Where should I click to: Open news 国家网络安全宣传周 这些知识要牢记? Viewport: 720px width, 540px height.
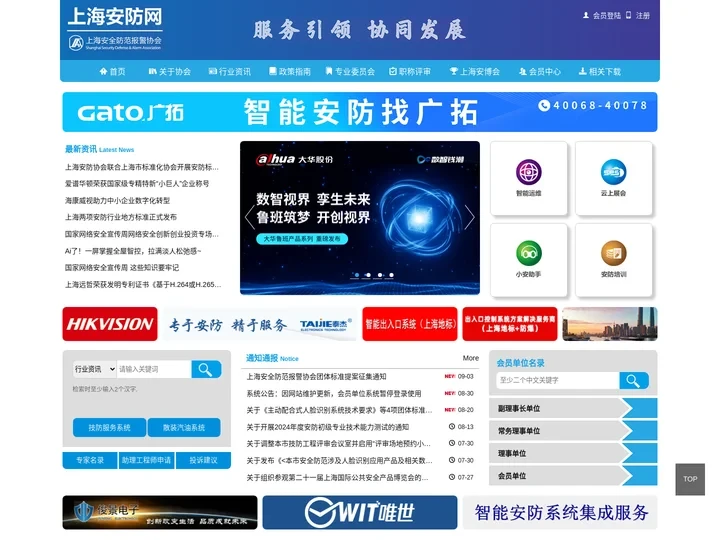pos(122,268)
